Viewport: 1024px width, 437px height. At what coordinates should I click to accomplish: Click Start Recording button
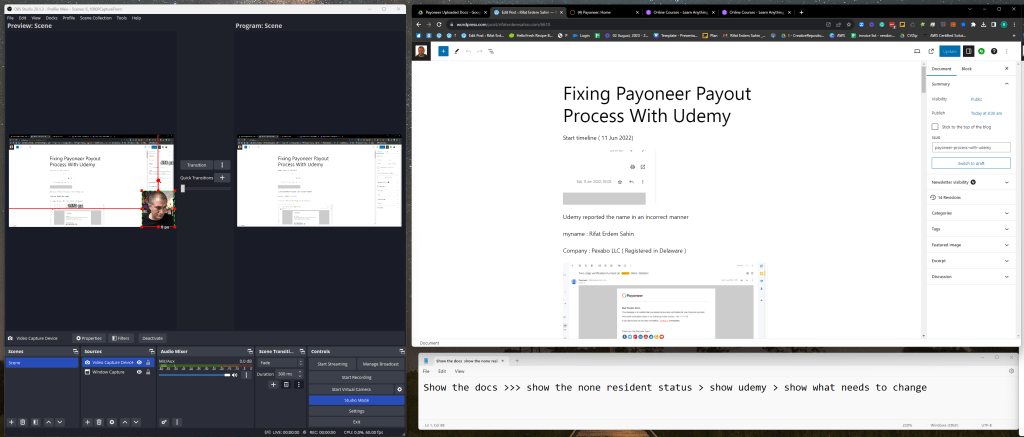pyautogui.click(x=356, y=377)
